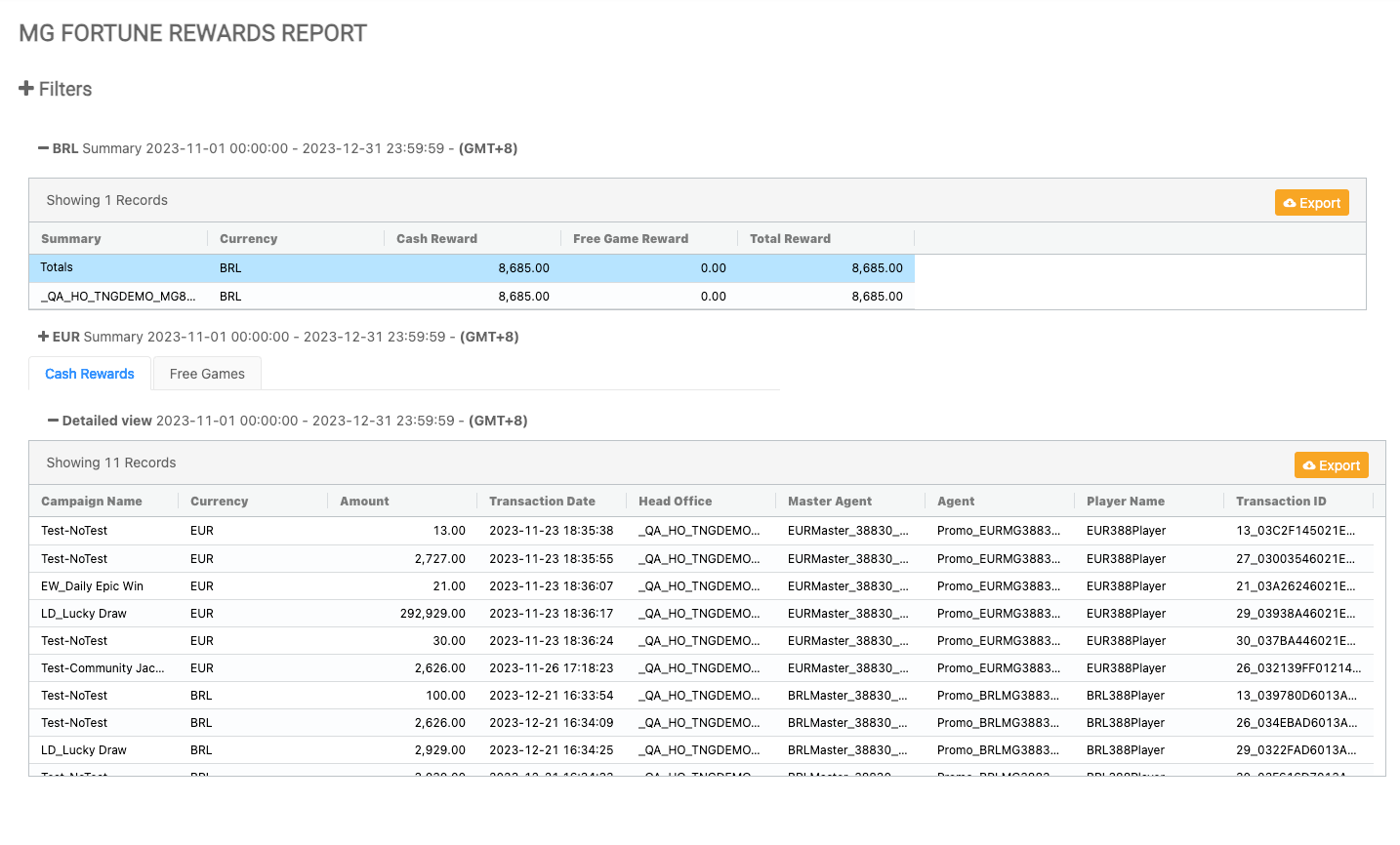Sort by Transaction Date column
This screenshot has height=845, width=1400.
click(x=542, y=502)
